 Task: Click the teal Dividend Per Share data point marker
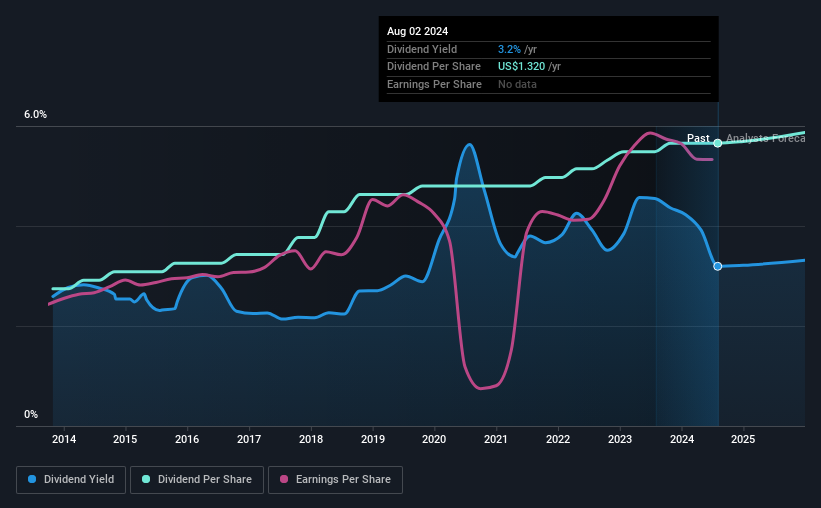point(718,143)
